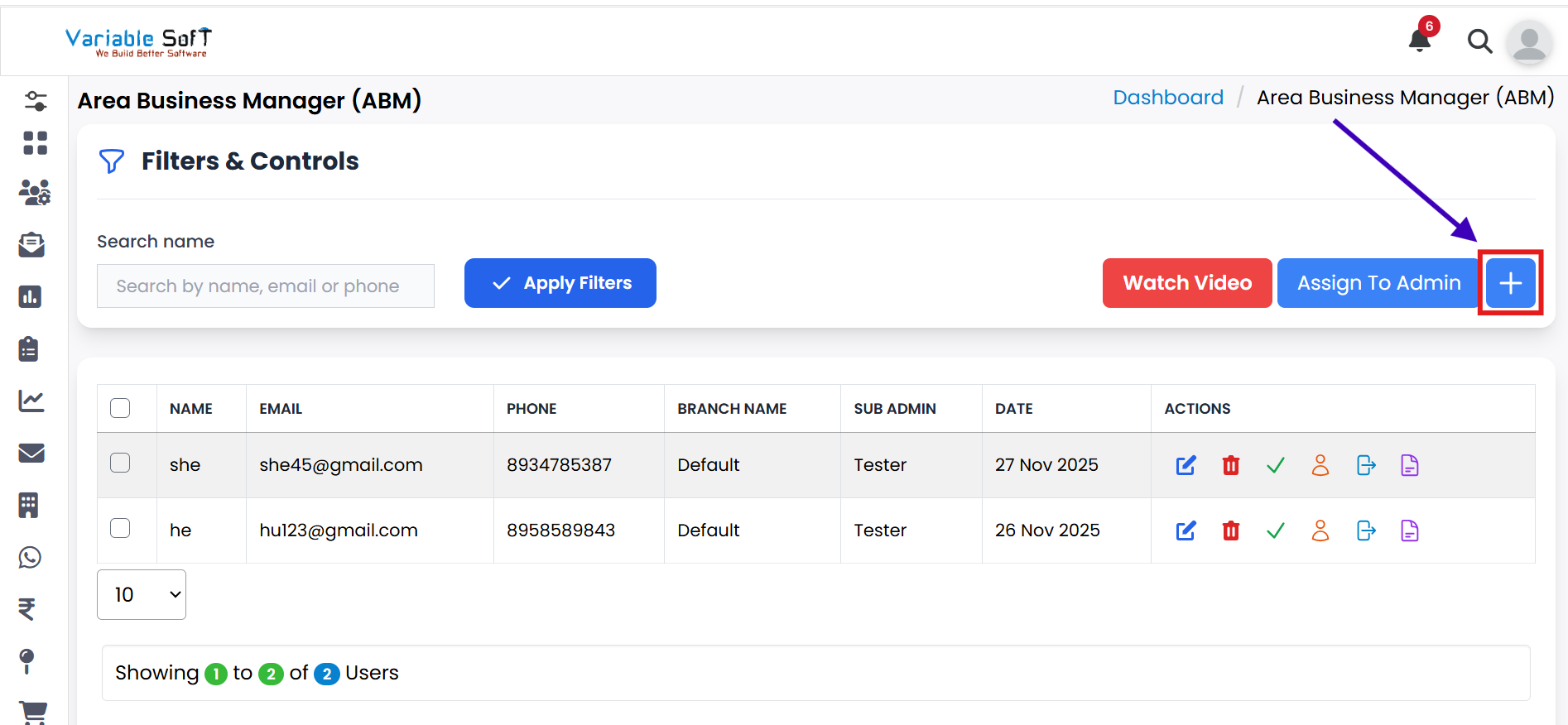Screen dimensions: 1568x725
Task: Open the shopping cart sidebar item
Action: 33,712
